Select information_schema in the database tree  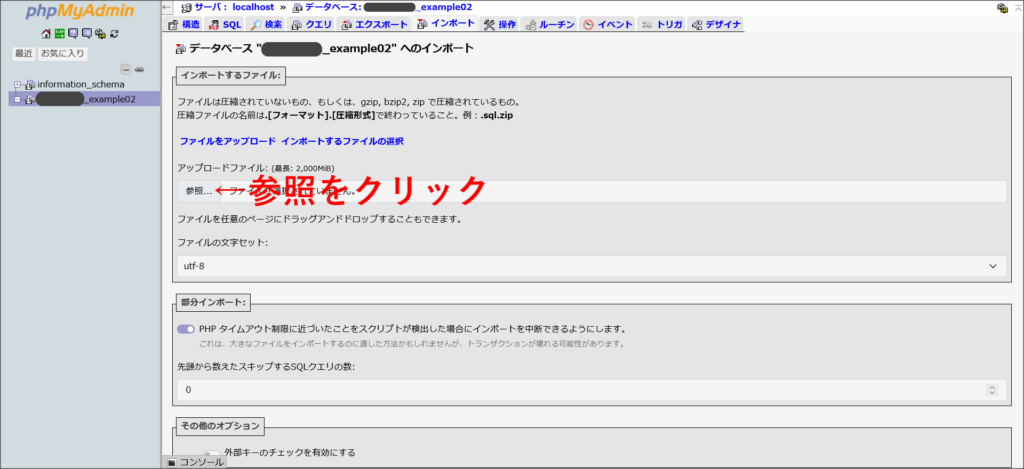(81, 84)
